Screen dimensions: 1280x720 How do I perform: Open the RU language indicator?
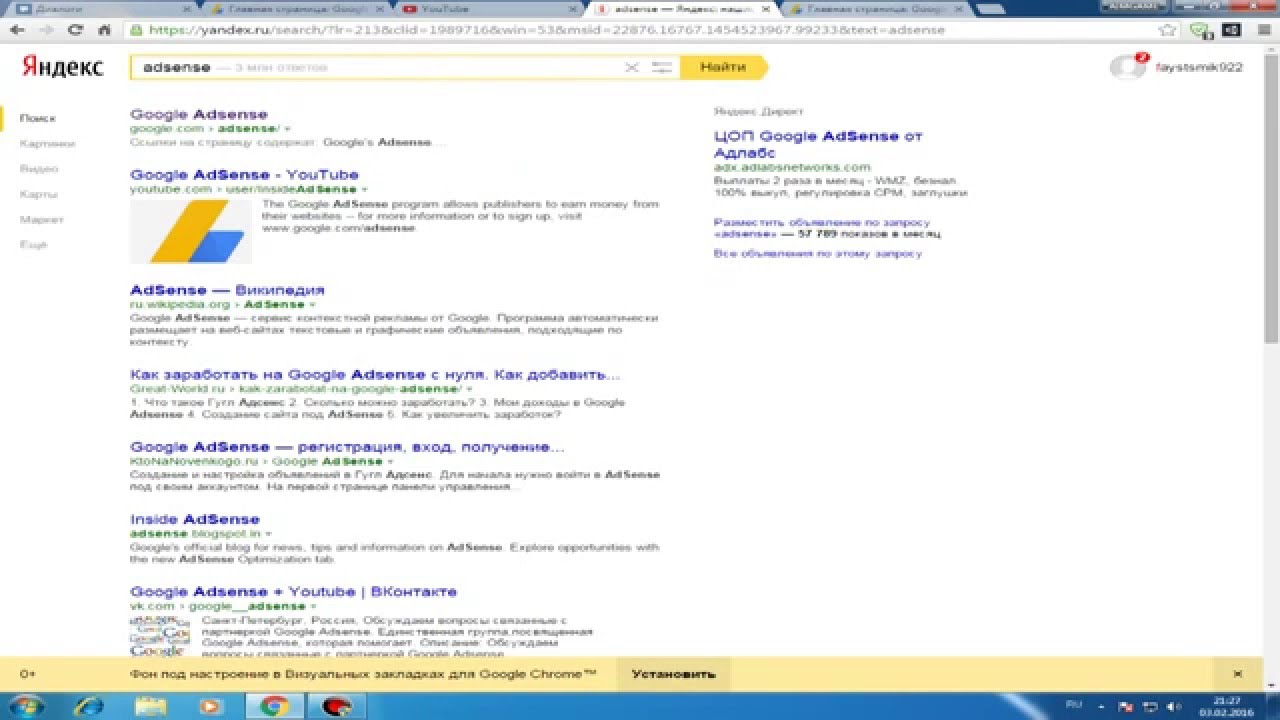pos(1074,704)
